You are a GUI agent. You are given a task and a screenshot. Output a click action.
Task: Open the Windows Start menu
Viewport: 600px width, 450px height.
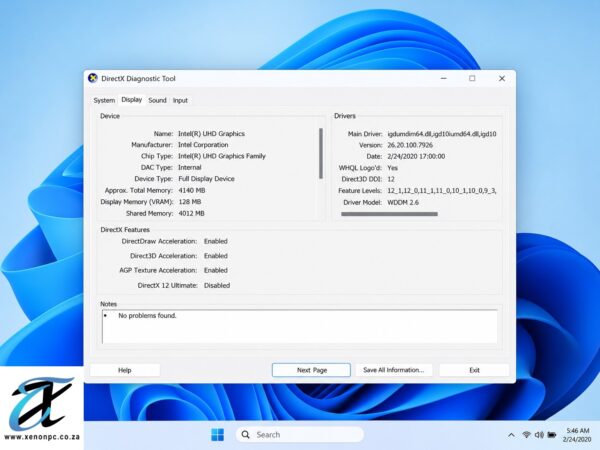(217, 435)
